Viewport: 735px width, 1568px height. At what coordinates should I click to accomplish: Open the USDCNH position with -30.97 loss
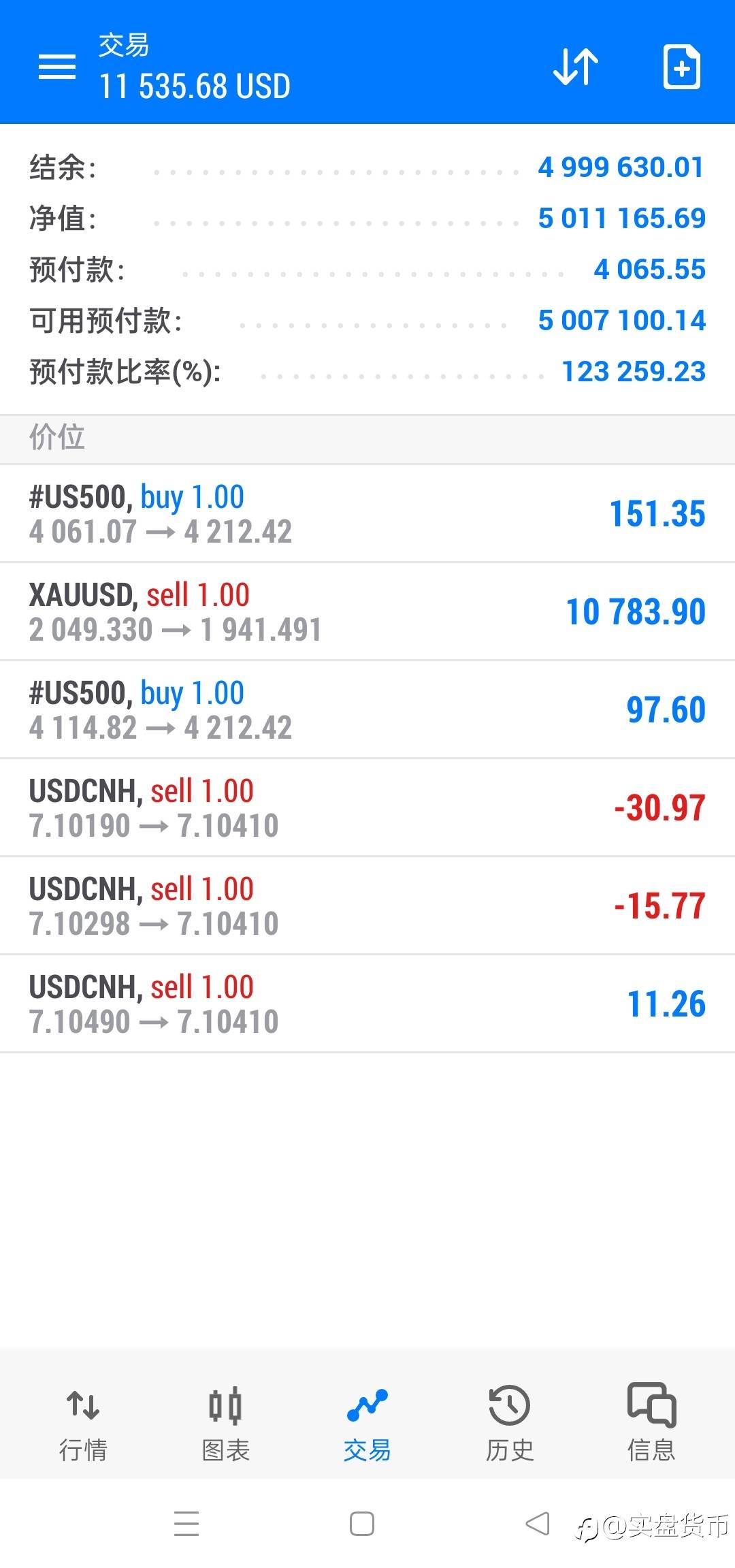point(367,808)
